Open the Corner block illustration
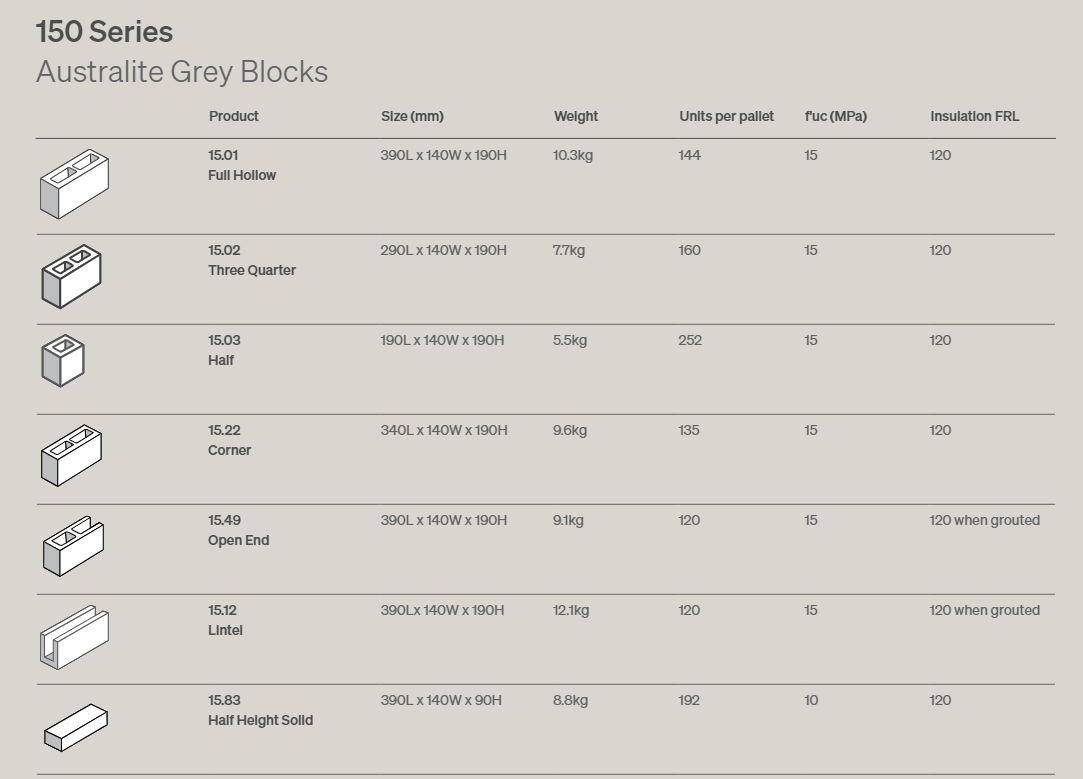 click(x=71, y=455)
